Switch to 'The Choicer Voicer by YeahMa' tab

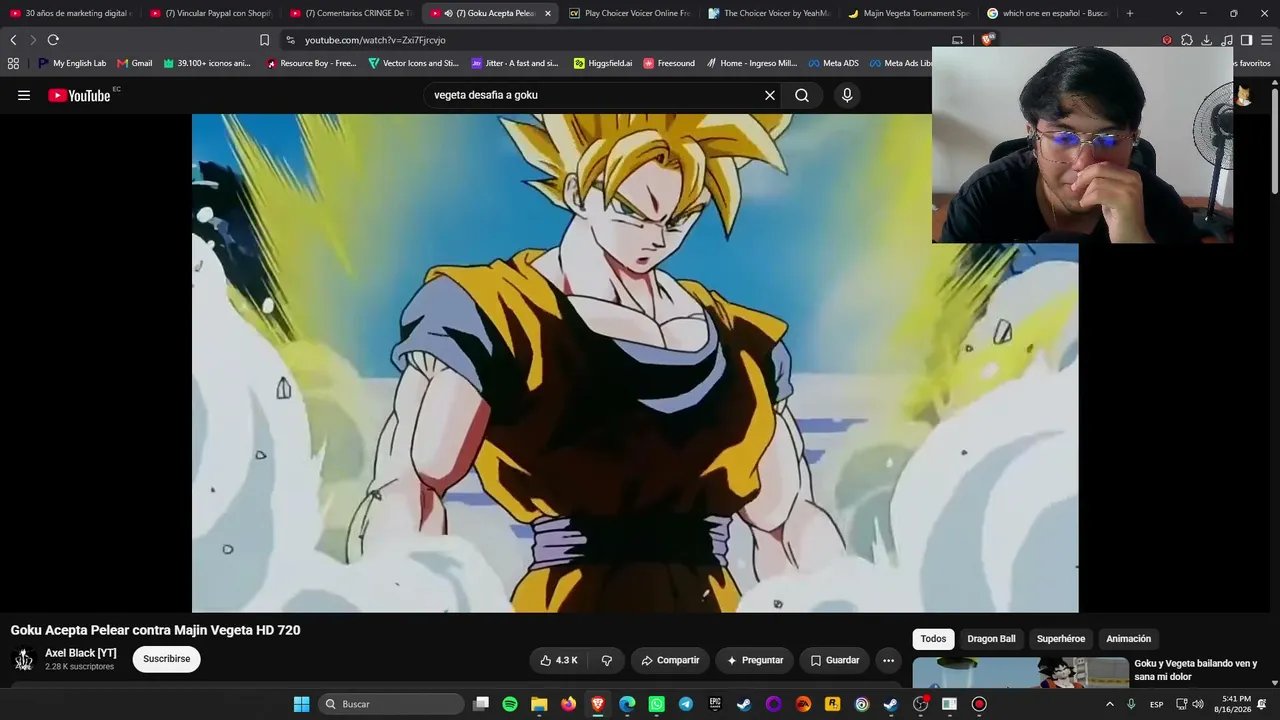pos(769,13)
